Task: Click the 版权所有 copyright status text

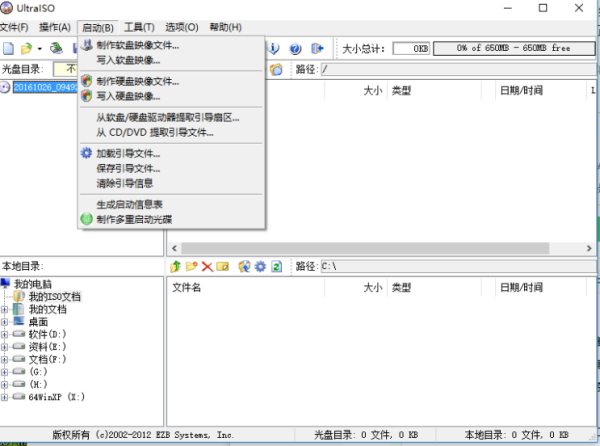Action: 142,435
